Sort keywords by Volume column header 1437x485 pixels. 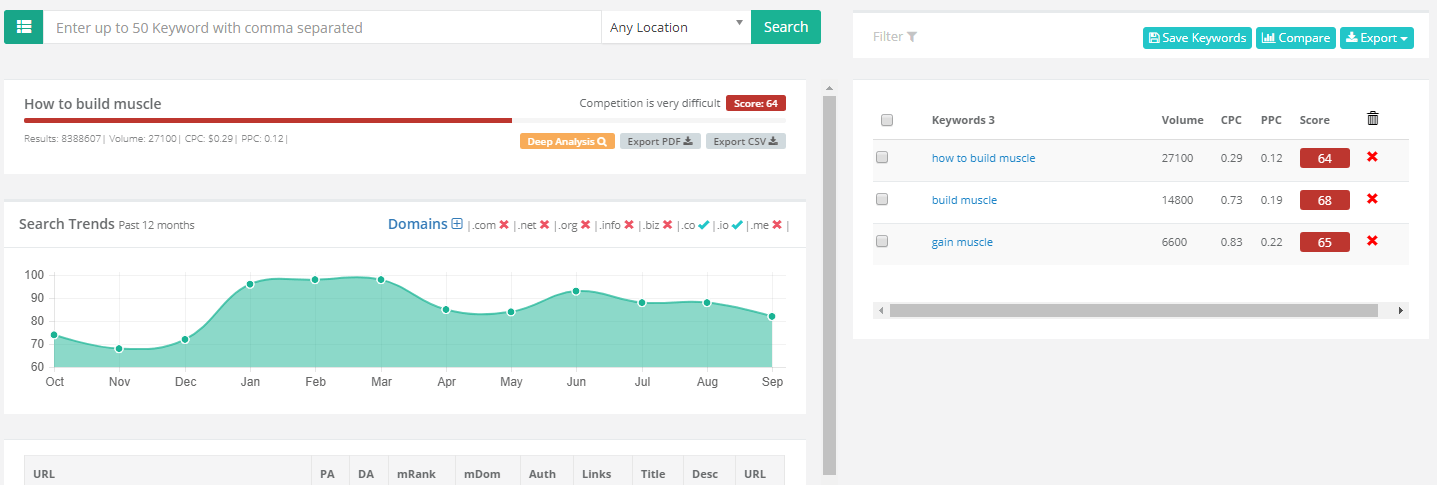click(x=1182, y=120)
